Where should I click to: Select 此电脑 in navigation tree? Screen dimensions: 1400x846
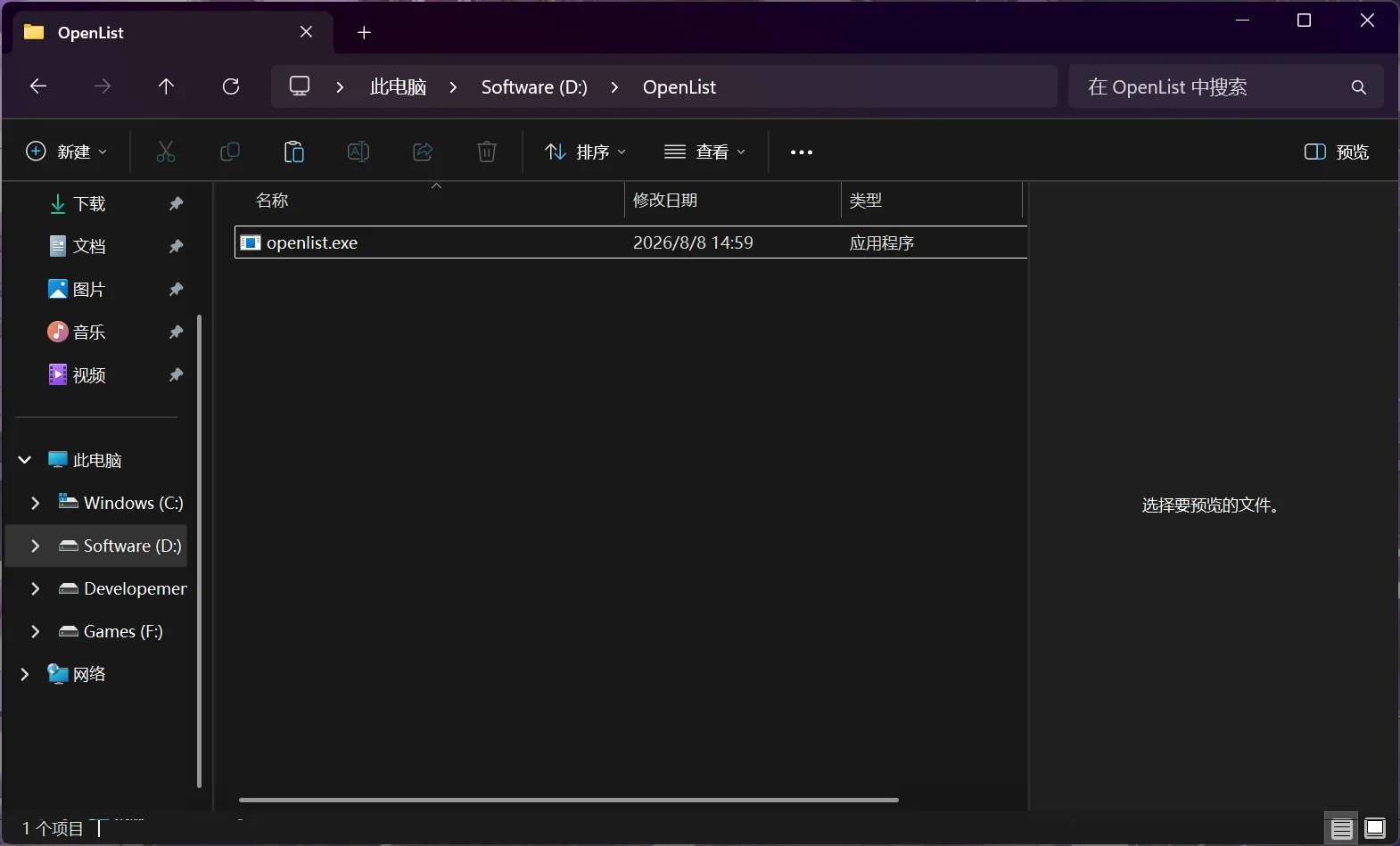(97, 460)
